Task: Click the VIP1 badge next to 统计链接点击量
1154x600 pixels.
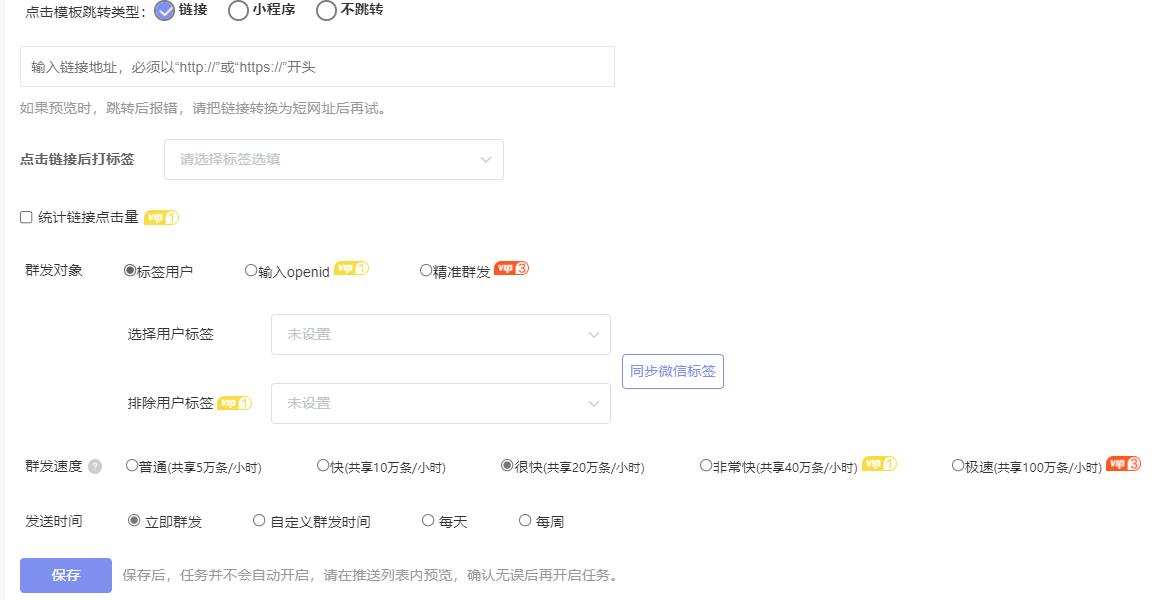Action: coord(160,215)
